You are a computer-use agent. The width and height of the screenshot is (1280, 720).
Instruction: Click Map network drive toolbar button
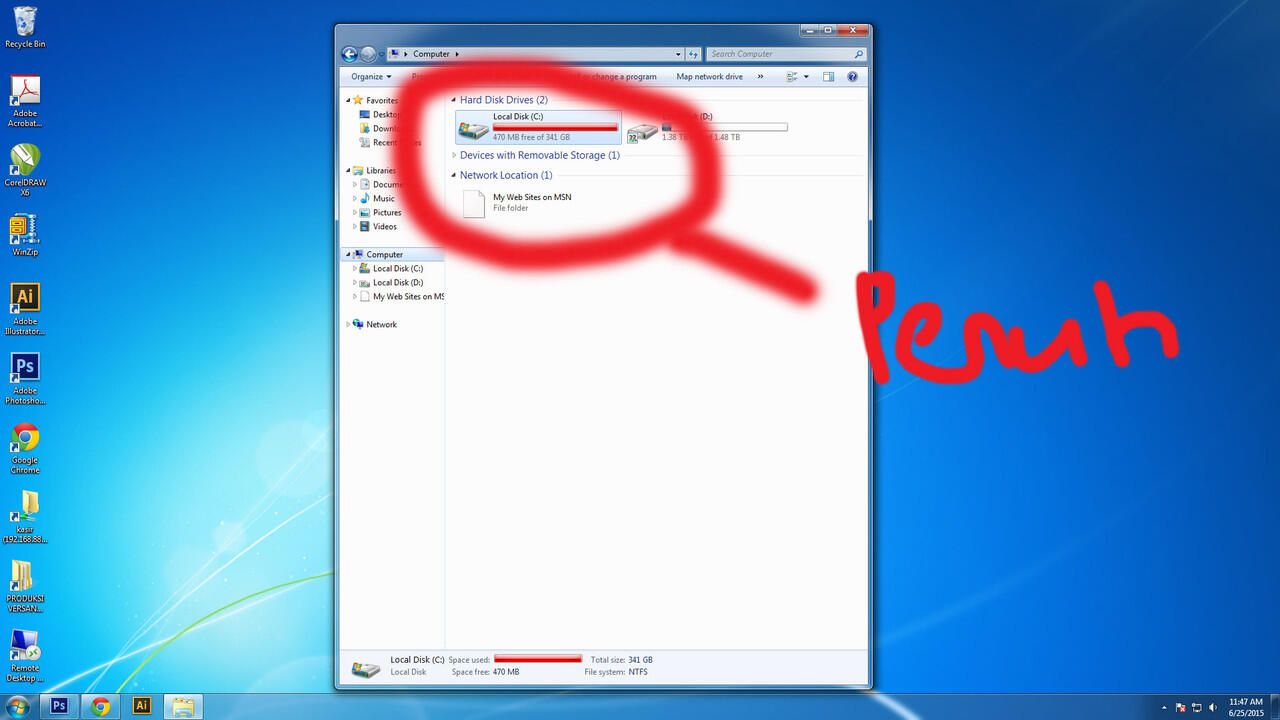[x=709, y=77]
